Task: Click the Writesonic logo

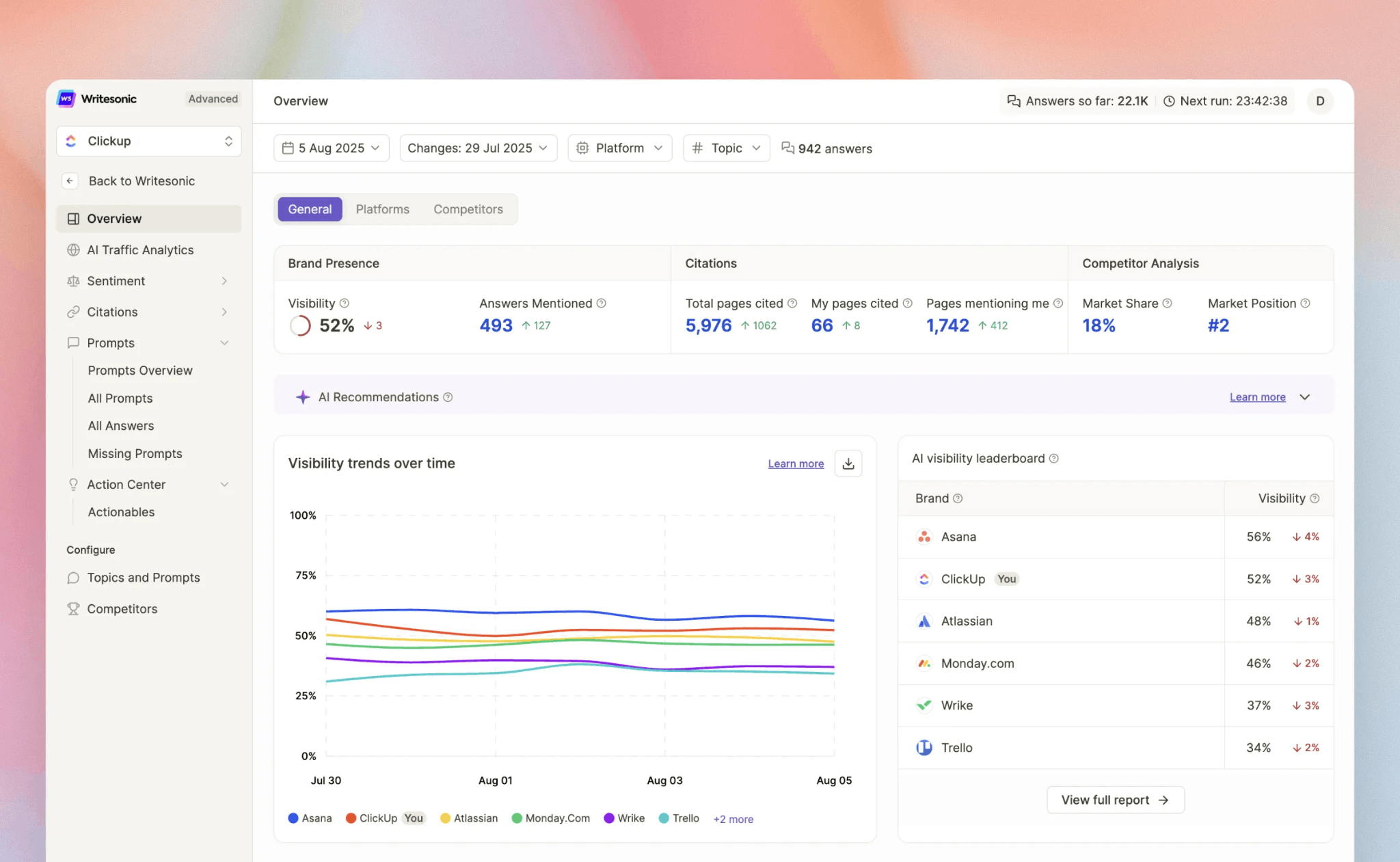Action: point(66,98)
